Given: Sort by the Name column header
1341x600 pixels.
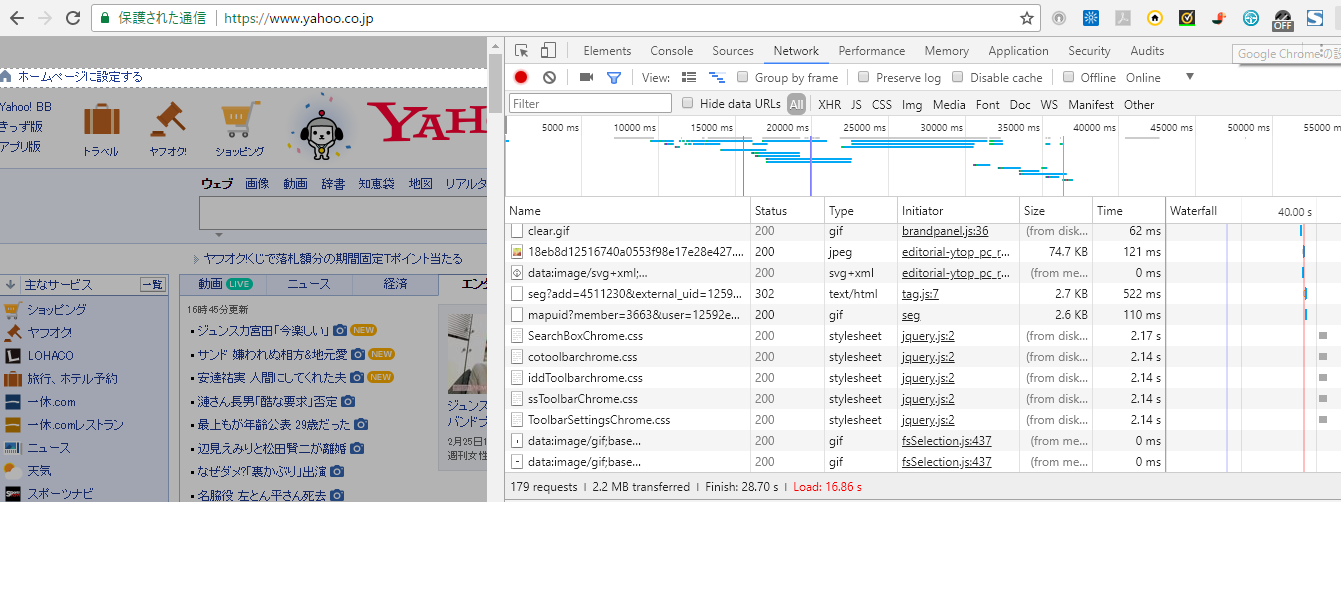Looking at the screenshot, I should [x=627, y=211].
